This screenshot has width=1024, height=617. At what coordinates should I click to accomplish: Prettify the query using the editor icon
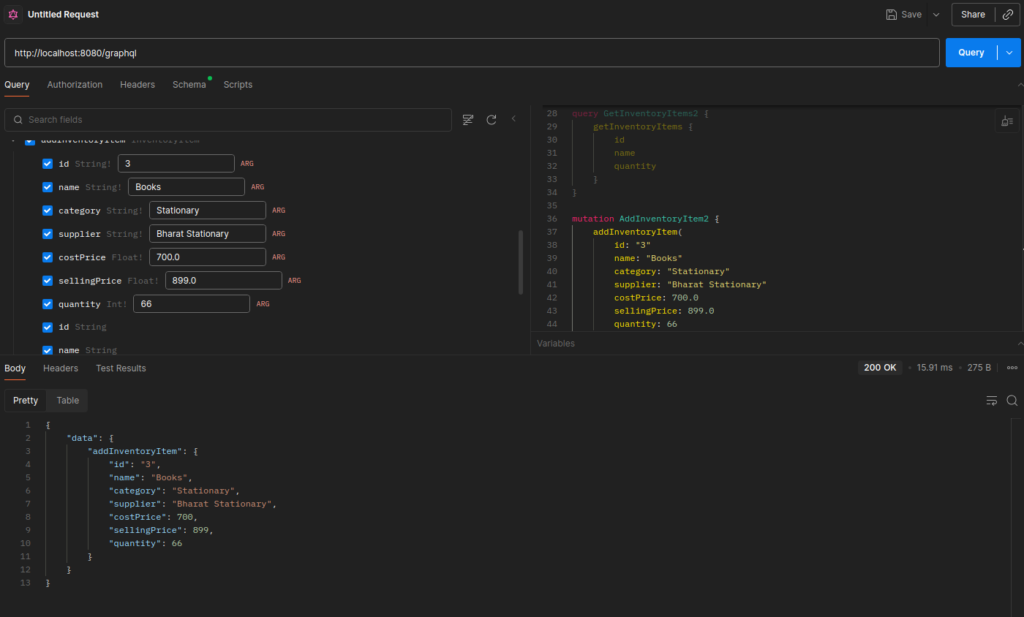click(1008, 120)
